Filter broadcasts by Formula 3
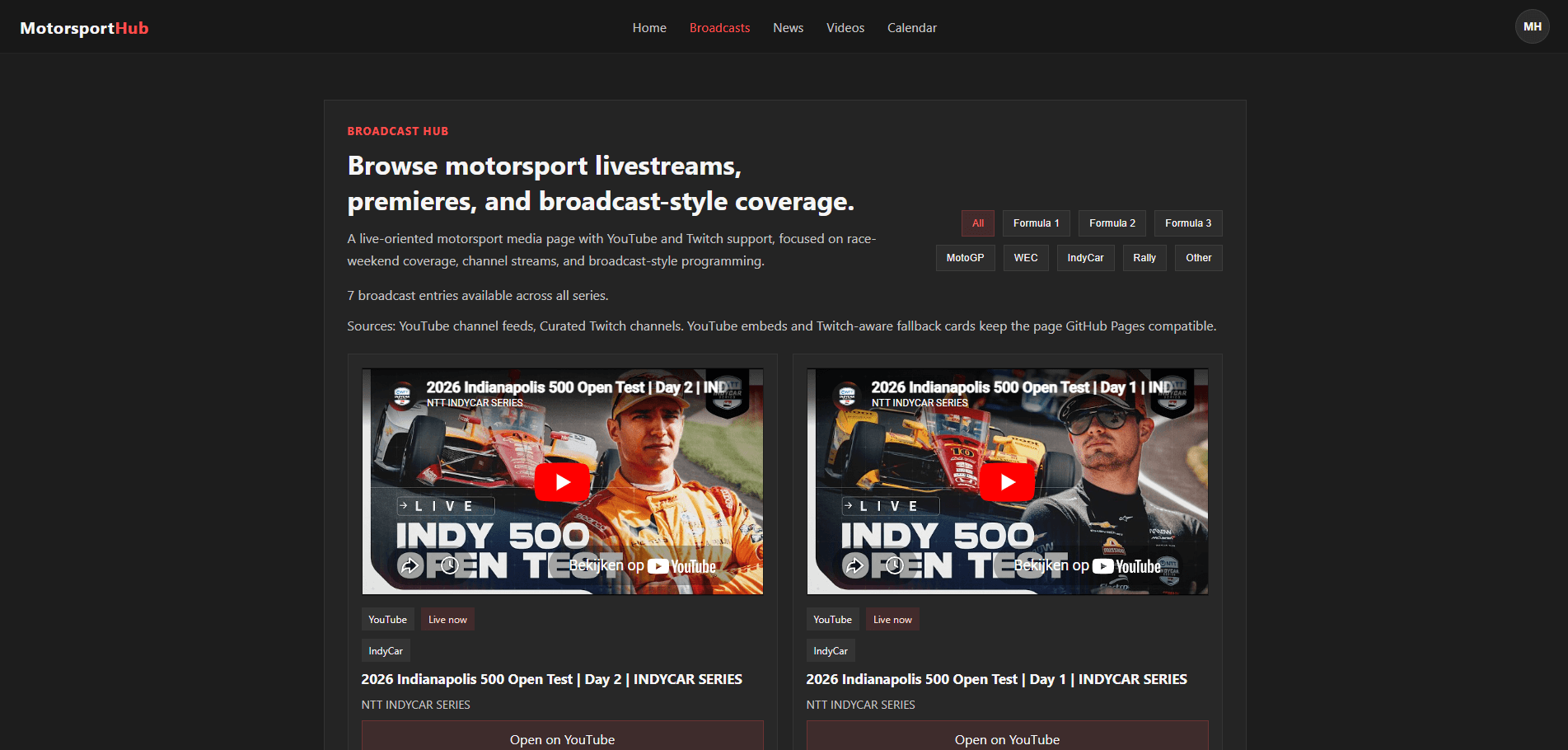This screenshot has height=750, width=1568. 1188,223
